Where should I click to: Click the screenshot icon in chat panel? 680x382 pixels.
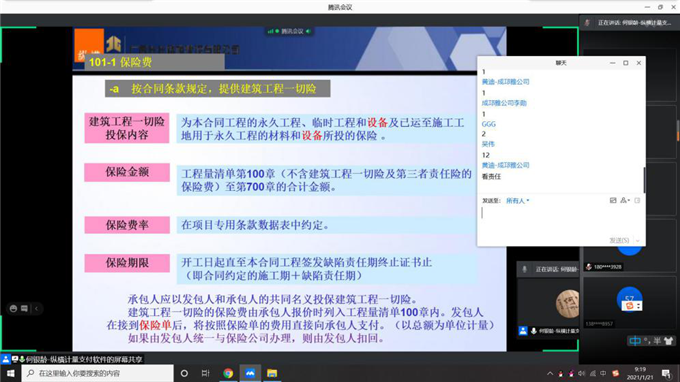click(x=613, y=200)
